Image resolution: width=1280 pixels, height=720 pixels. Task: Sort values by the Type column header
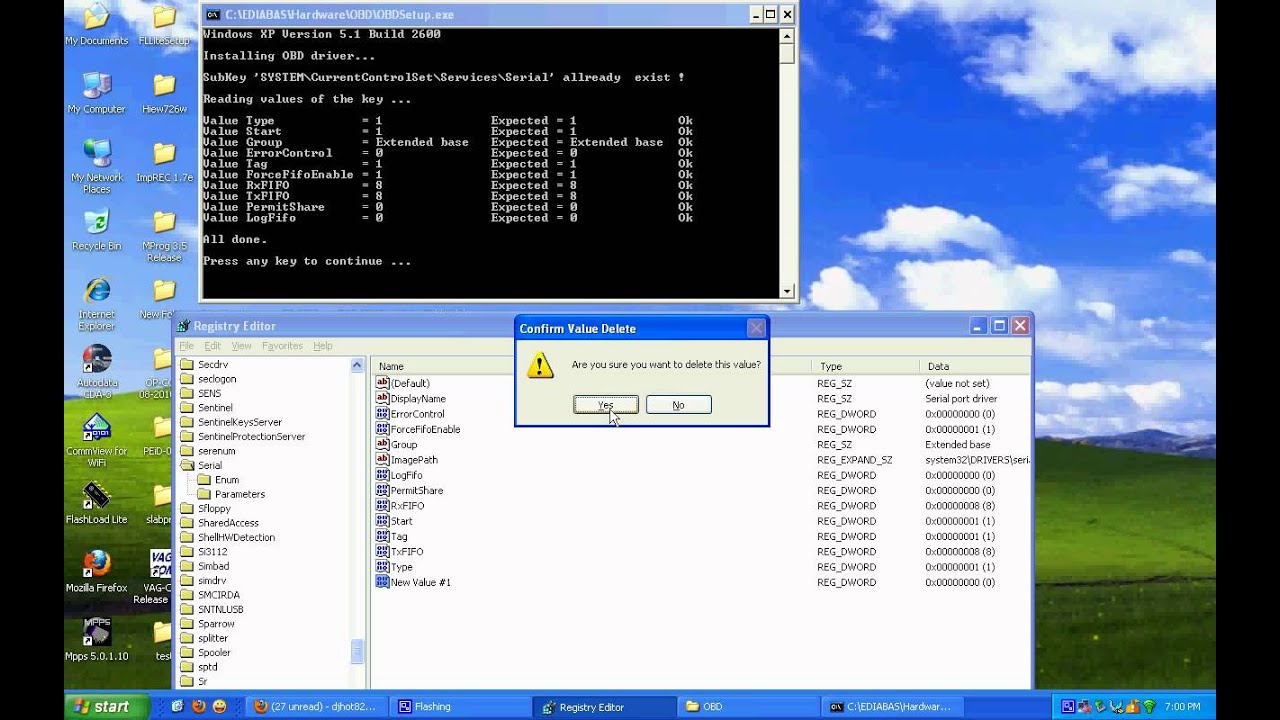865,366
